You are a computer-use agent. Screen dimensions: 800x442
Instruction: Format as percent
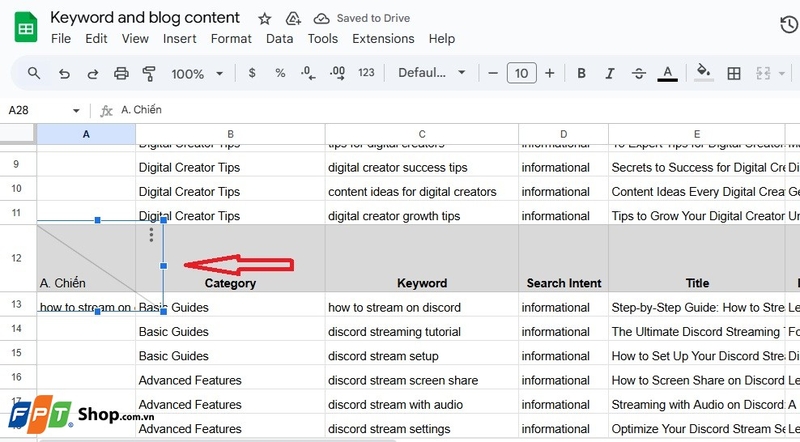280,73
